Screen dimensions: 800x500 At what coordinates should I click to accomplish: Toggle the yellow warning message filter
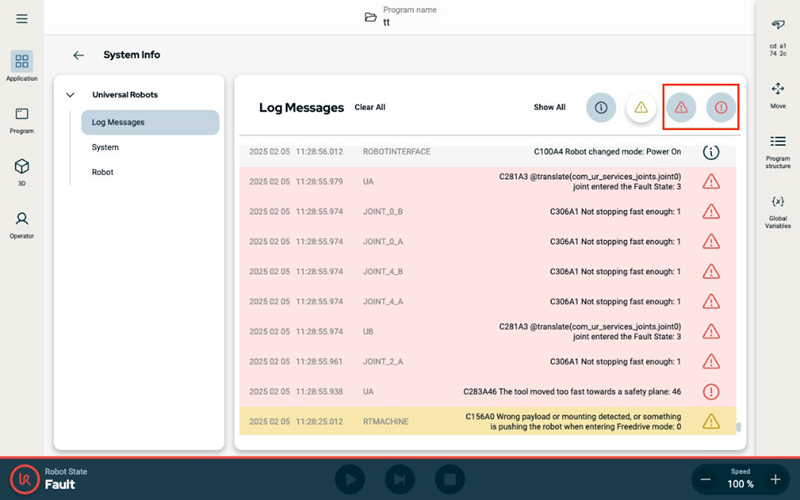coord(641,107)
